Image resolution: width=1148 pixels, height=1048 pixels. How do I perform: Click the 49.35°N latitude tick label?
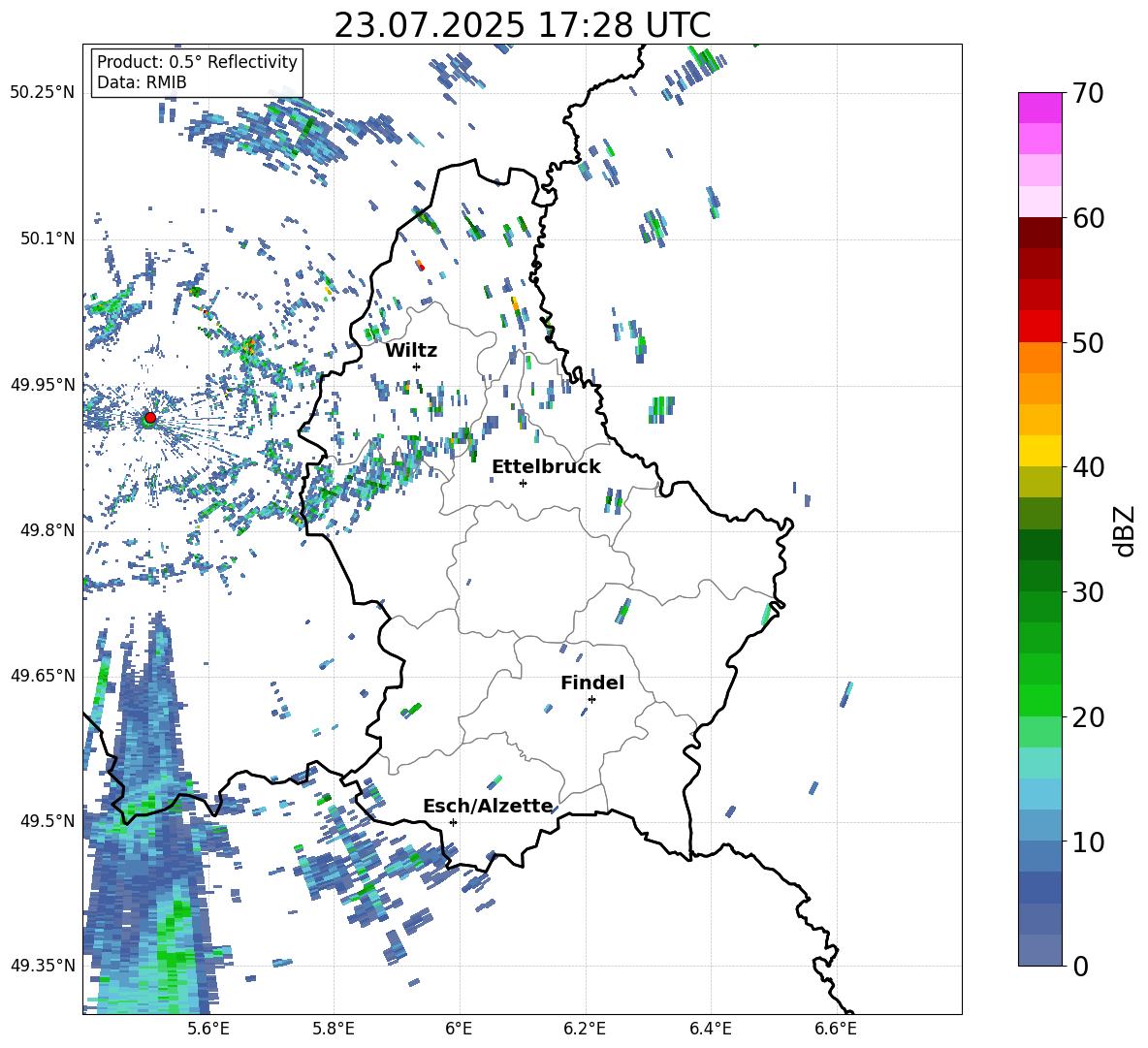coord(43,966)
